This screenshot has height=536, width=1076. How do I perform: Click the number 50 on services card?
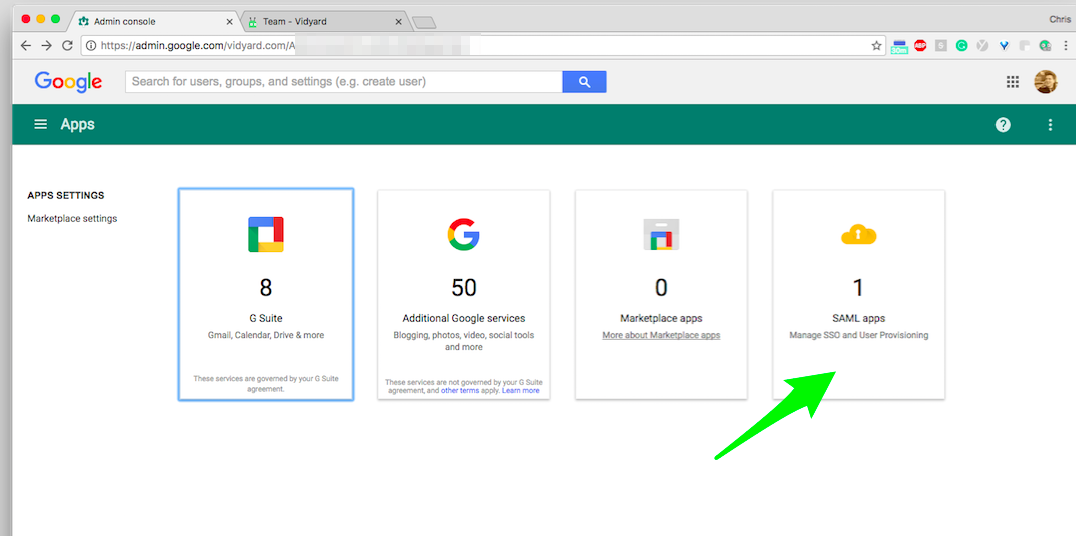tap(463, 288)
